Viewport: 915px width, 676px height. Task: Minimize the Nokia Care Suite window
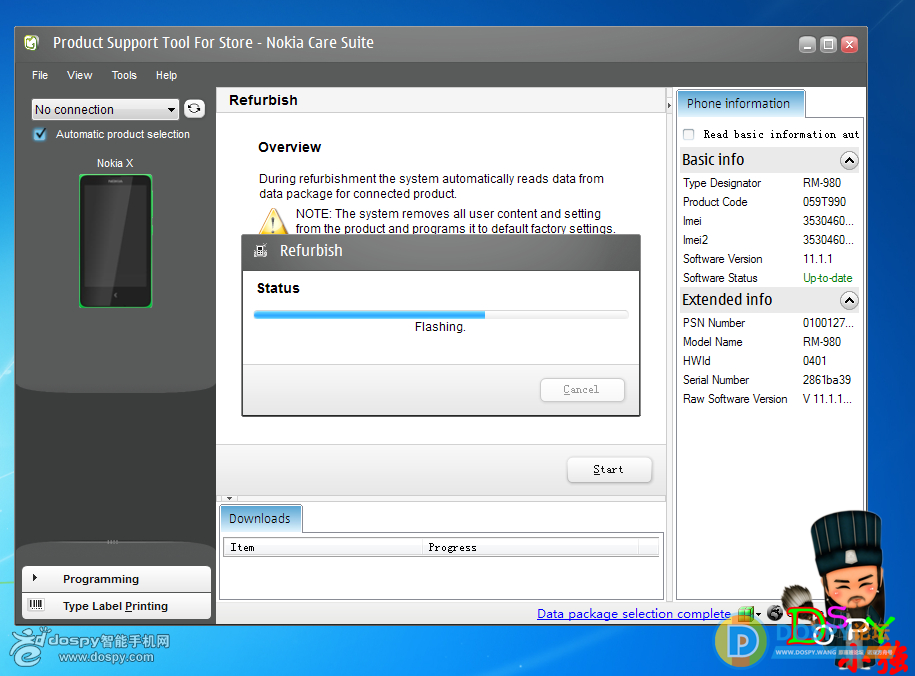807,44
